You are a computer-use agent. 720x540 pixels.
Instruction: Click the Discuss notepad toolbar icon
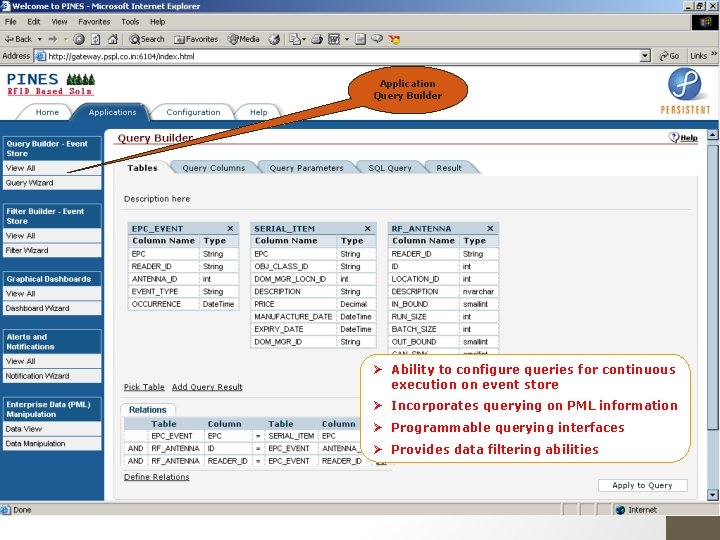click(360, 39)
